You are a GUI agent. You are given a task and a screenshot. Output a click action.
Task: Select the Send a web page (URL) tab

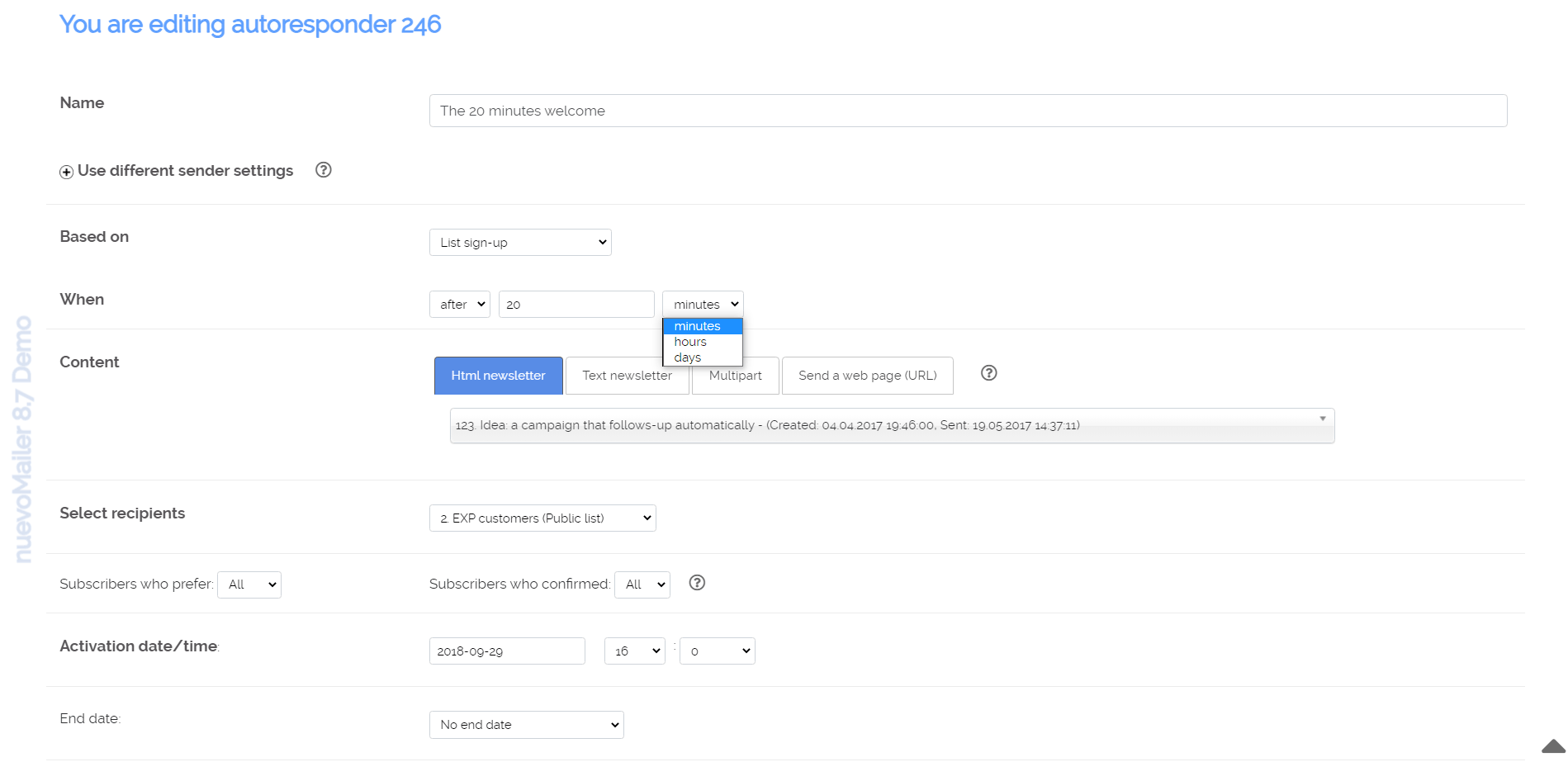click(x=867, y=376)
